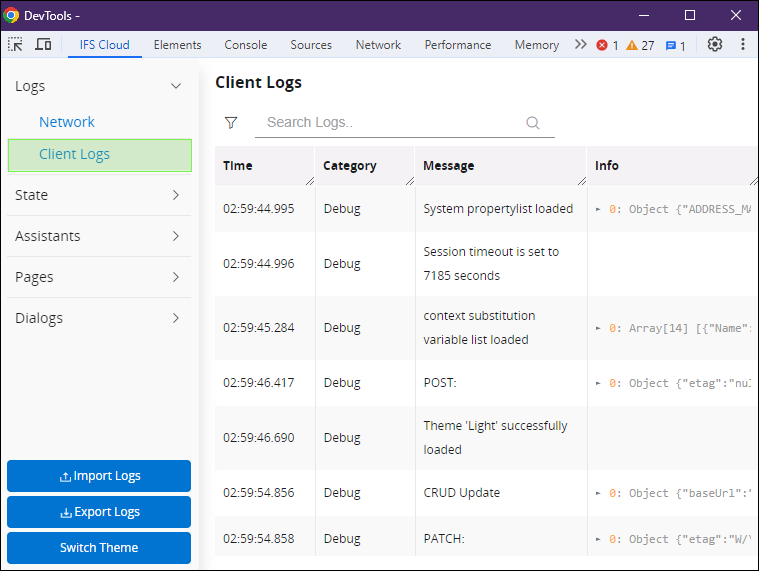Toggle the device toolbar icon

point(43,44)
